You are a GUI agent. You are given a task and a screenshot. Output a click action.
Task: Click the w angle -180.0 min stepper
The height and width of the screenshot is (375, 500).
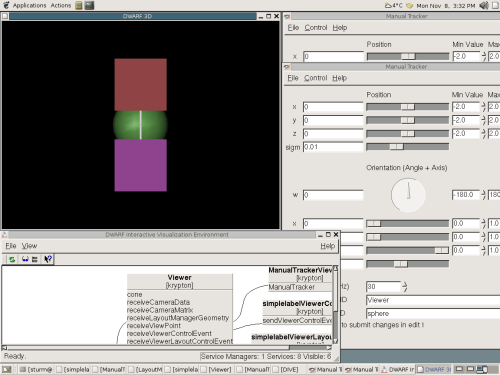pyautogui.click(x=483, y=195)
